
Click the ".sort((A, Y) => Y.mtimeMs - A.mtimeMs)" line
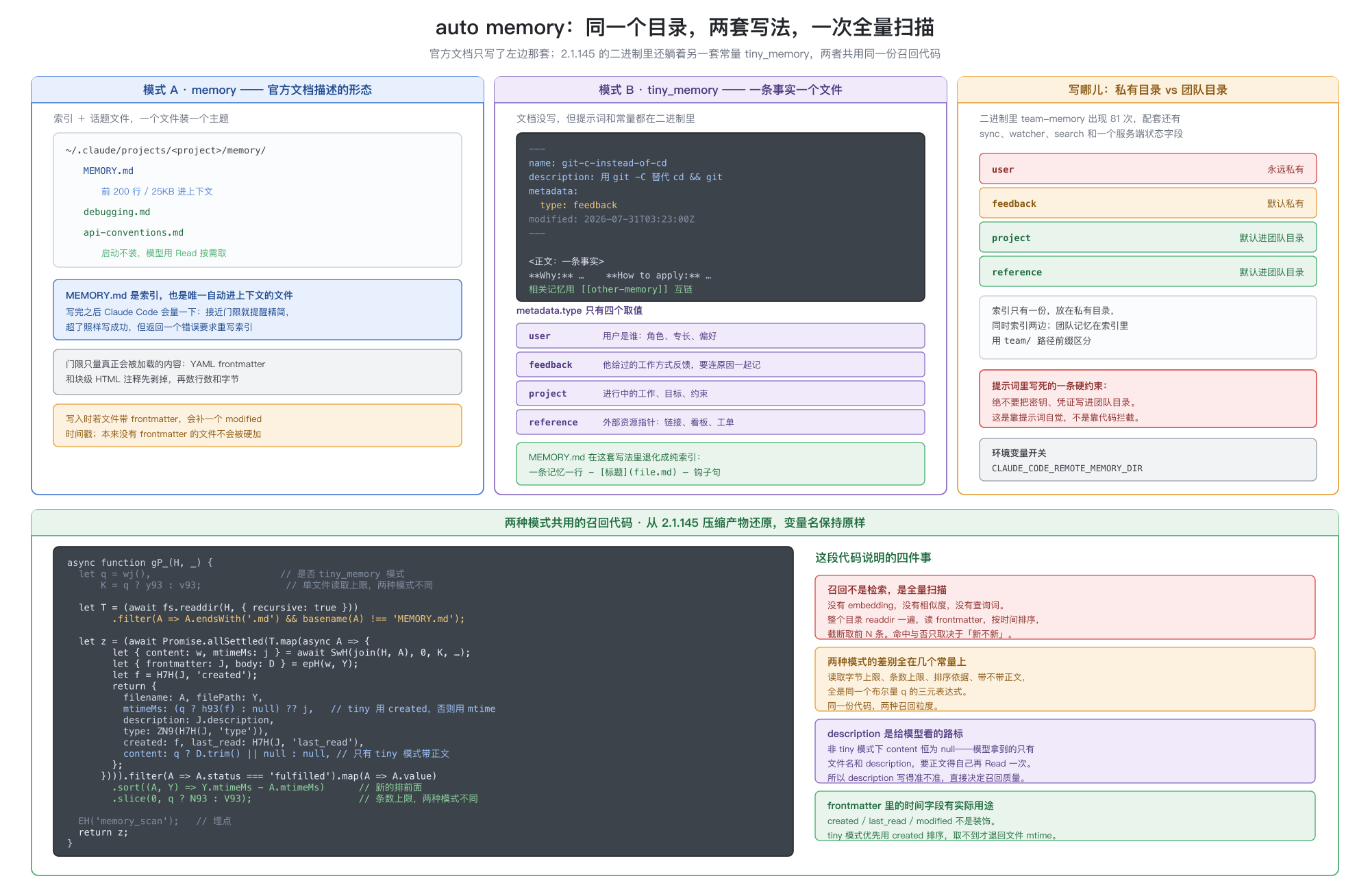coord(267,788)
